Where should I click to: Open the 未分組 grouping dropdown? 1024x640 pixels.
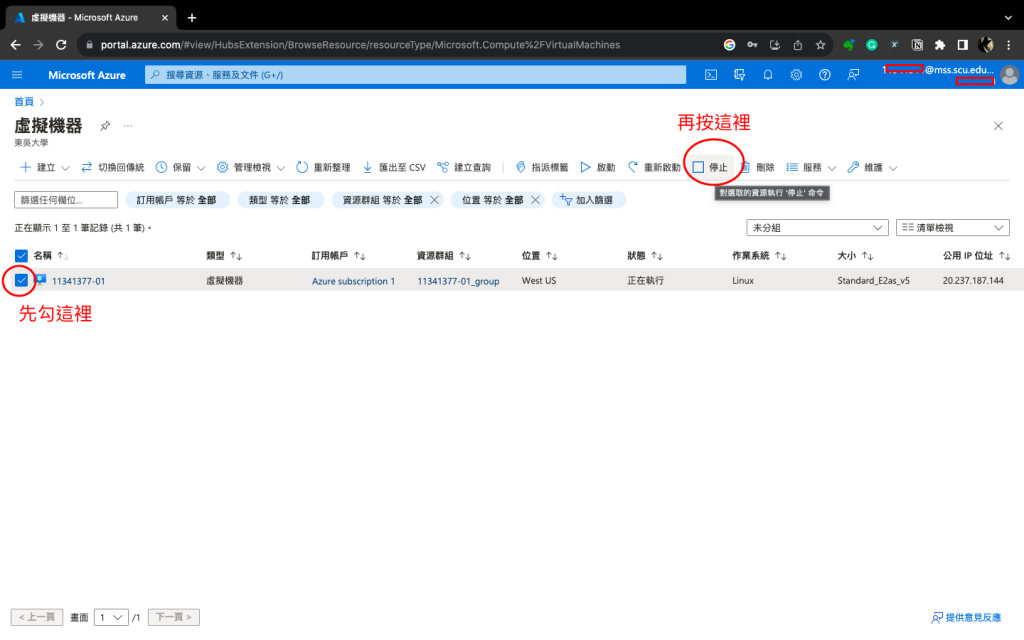(818, 227)
